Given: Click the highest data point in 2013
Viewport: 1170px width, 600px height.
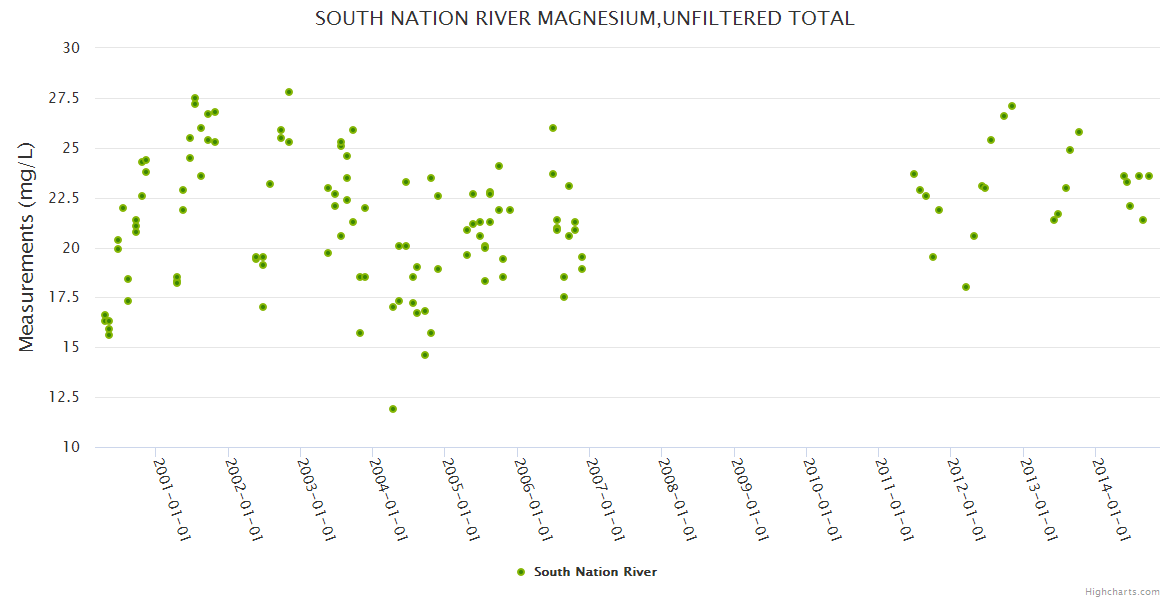Looking at the screenshot, I should click(1079, 132).
